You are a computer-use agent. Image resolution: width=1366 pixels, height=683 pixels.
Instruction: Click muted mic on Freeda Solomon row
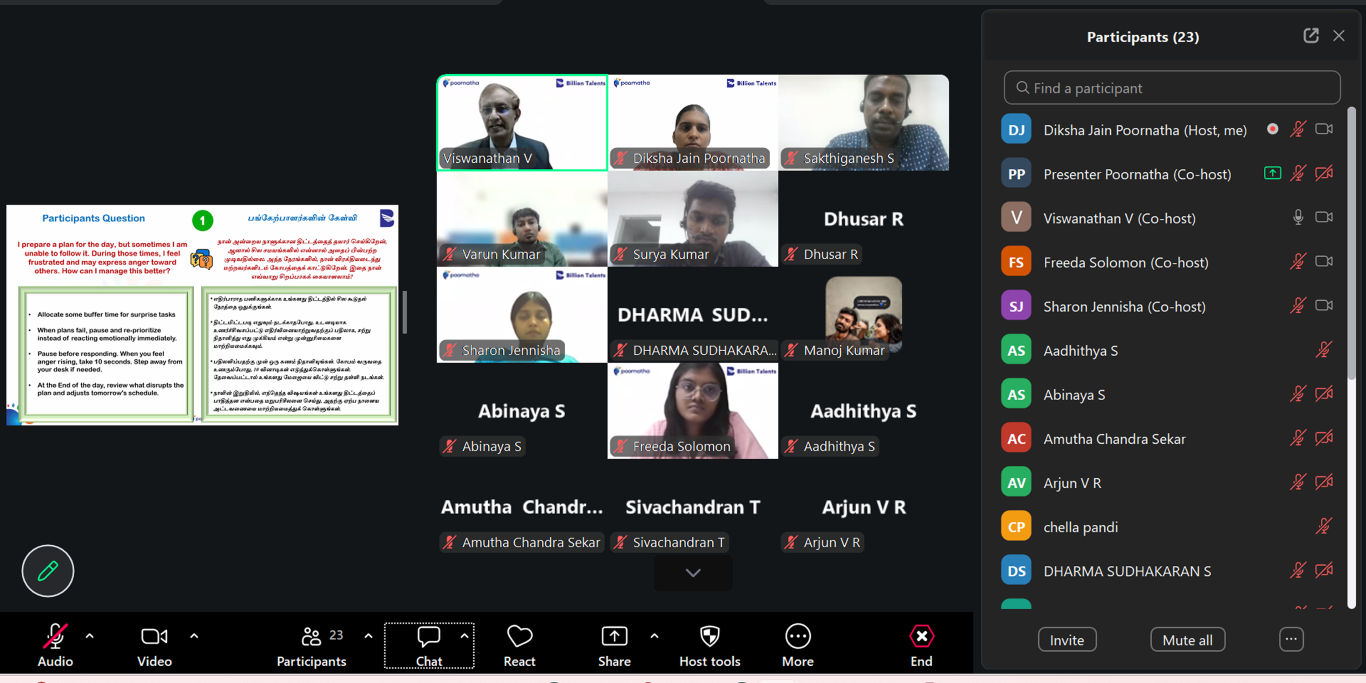click(x=1298, y=262)
